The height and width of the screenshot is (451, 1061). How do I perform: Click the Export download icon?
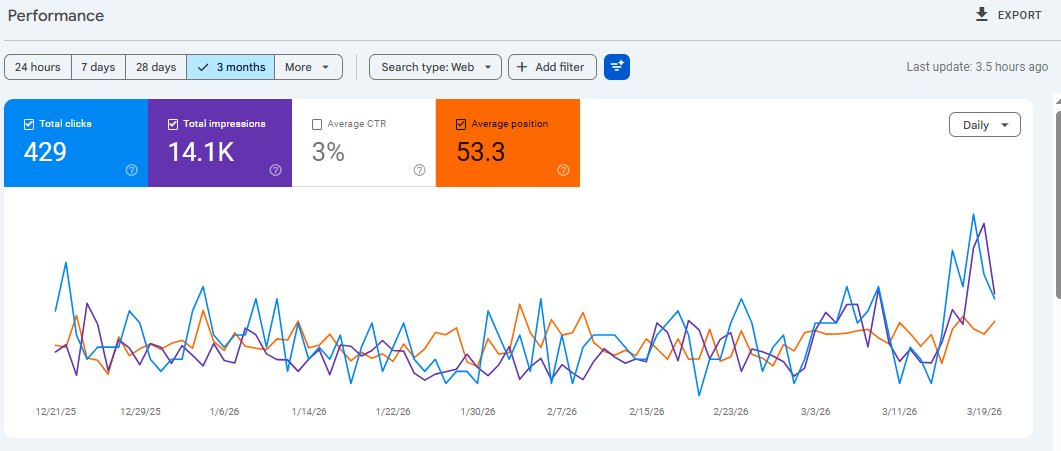[x=982, y=14]
